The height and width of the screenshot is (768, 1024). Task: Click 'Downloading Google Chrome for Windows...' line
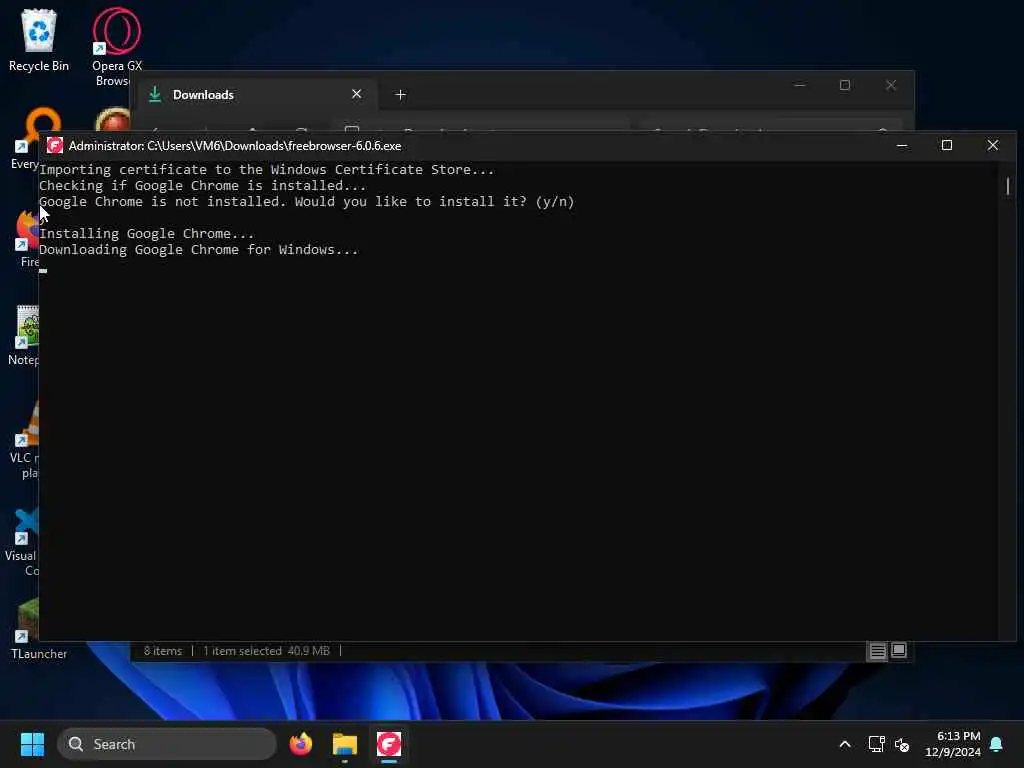[x=199, y=249]
